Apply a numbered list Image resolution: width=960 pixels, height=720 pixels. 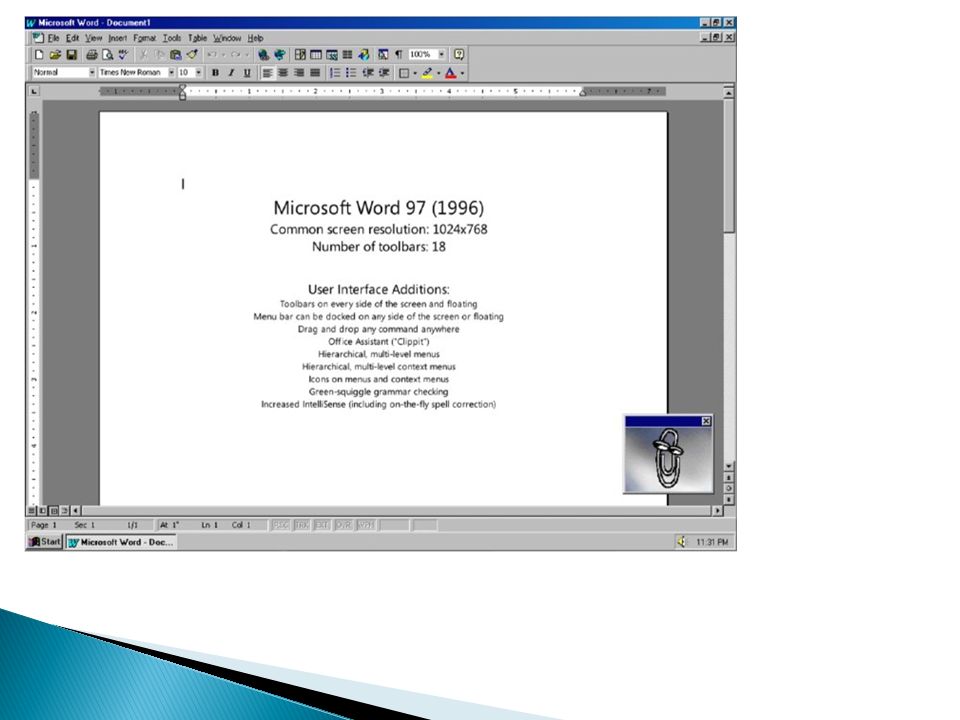click(x=336, y=73)
